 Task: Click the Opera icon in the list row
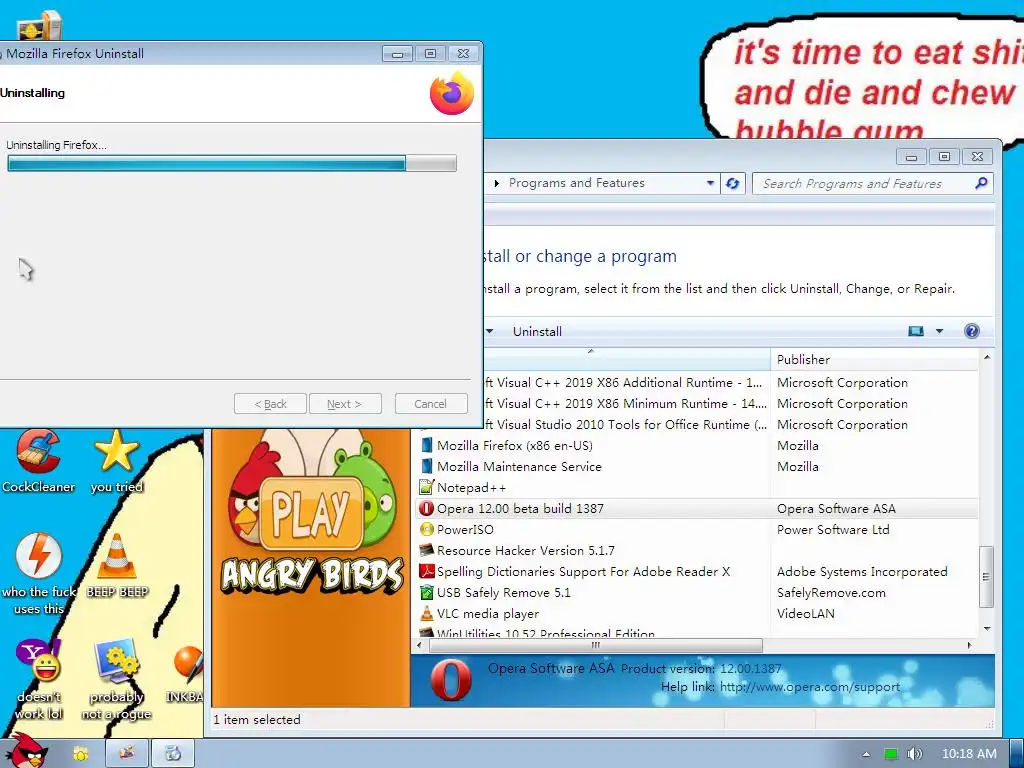click(426, 508)
